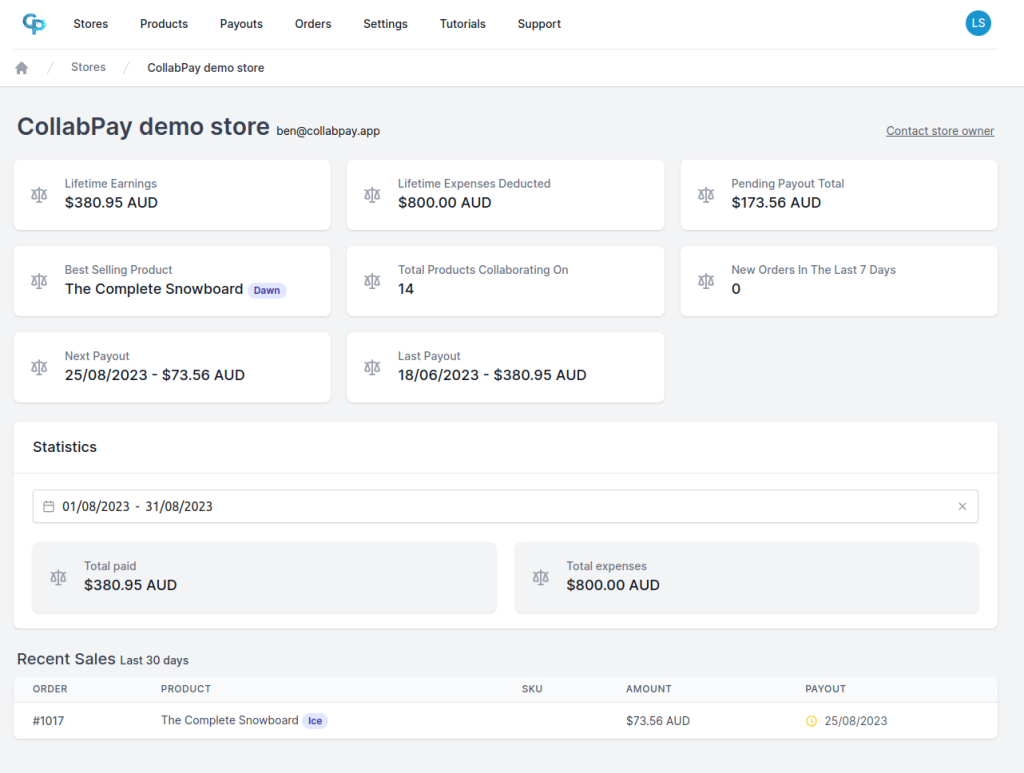The width and height of the screenshot is (1024, 773).
Task: Click the Contact store owner link
Action: pos(939,131)
